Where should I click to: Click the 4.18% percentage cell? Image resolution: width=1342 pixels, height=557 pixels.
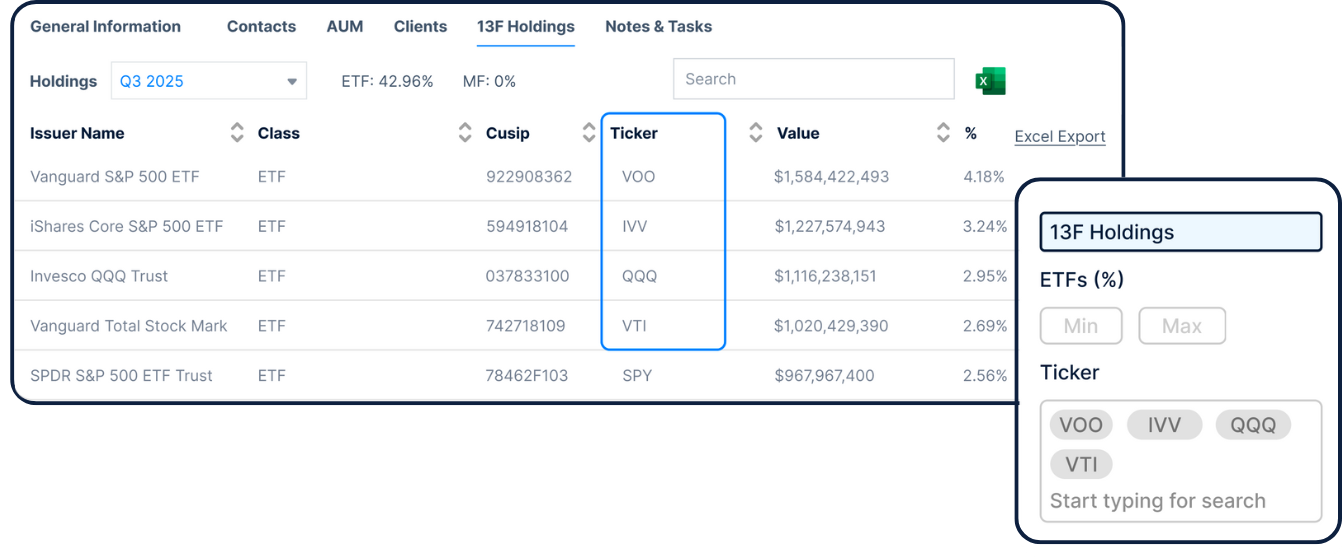(x=984, y=176)
